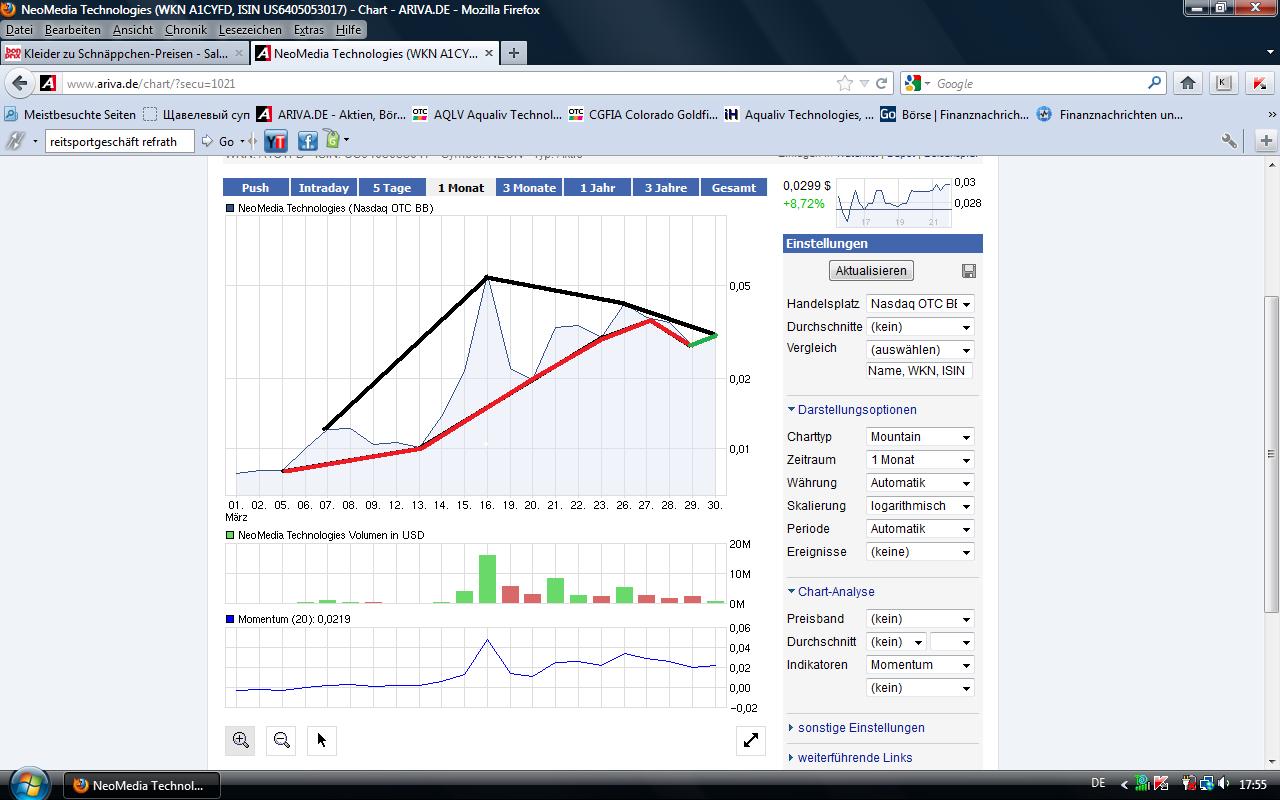The height and width of the screenshot is (800, 1280).
Task: Click the Kaspersky tray icon
Action: (x=1162, y=785)
